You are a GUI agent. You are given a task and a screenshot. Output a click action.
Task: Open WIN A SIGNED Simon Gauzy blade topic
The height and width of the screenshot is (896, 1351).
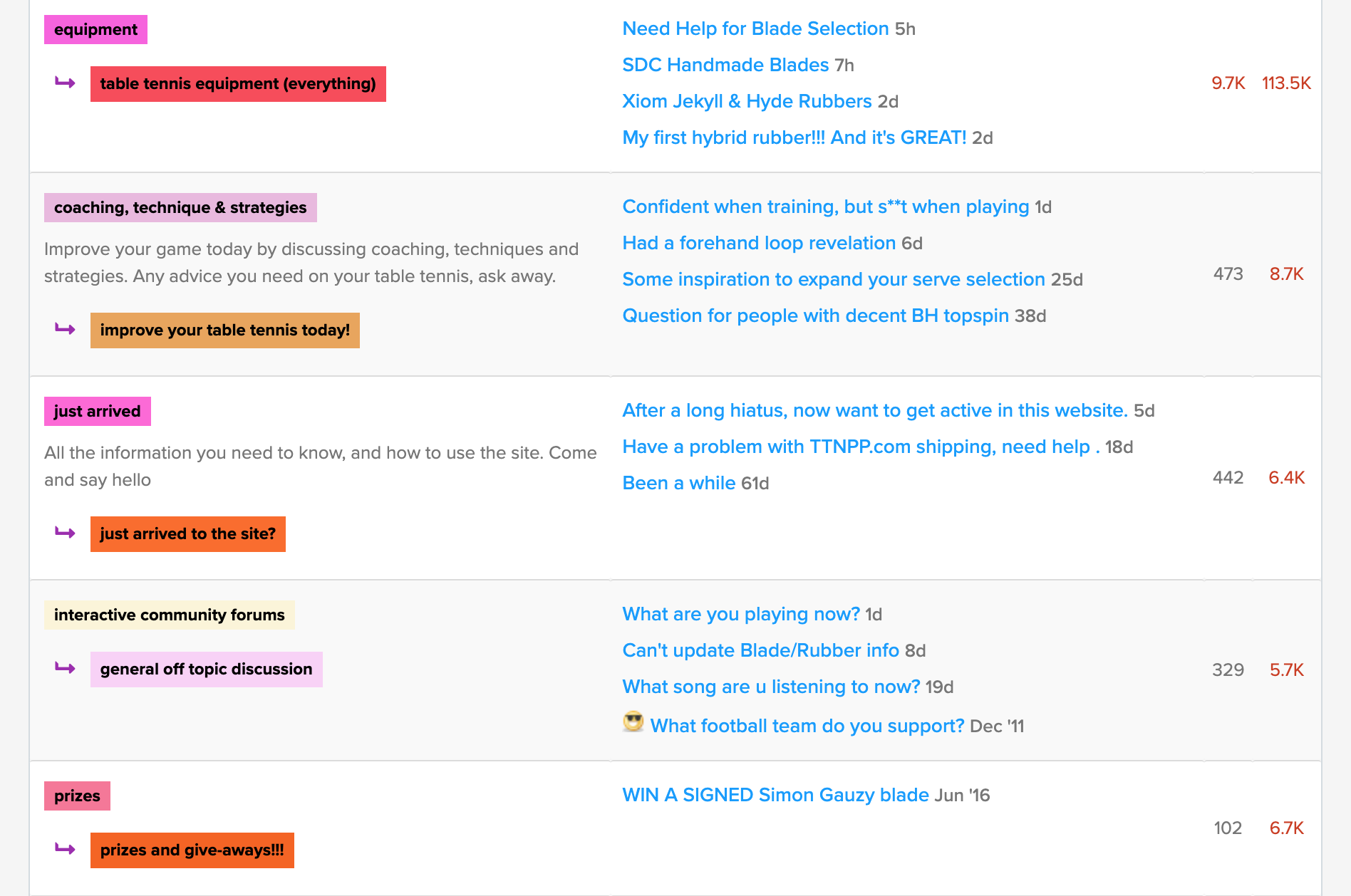pyautogui.click(x=775, y=795)
